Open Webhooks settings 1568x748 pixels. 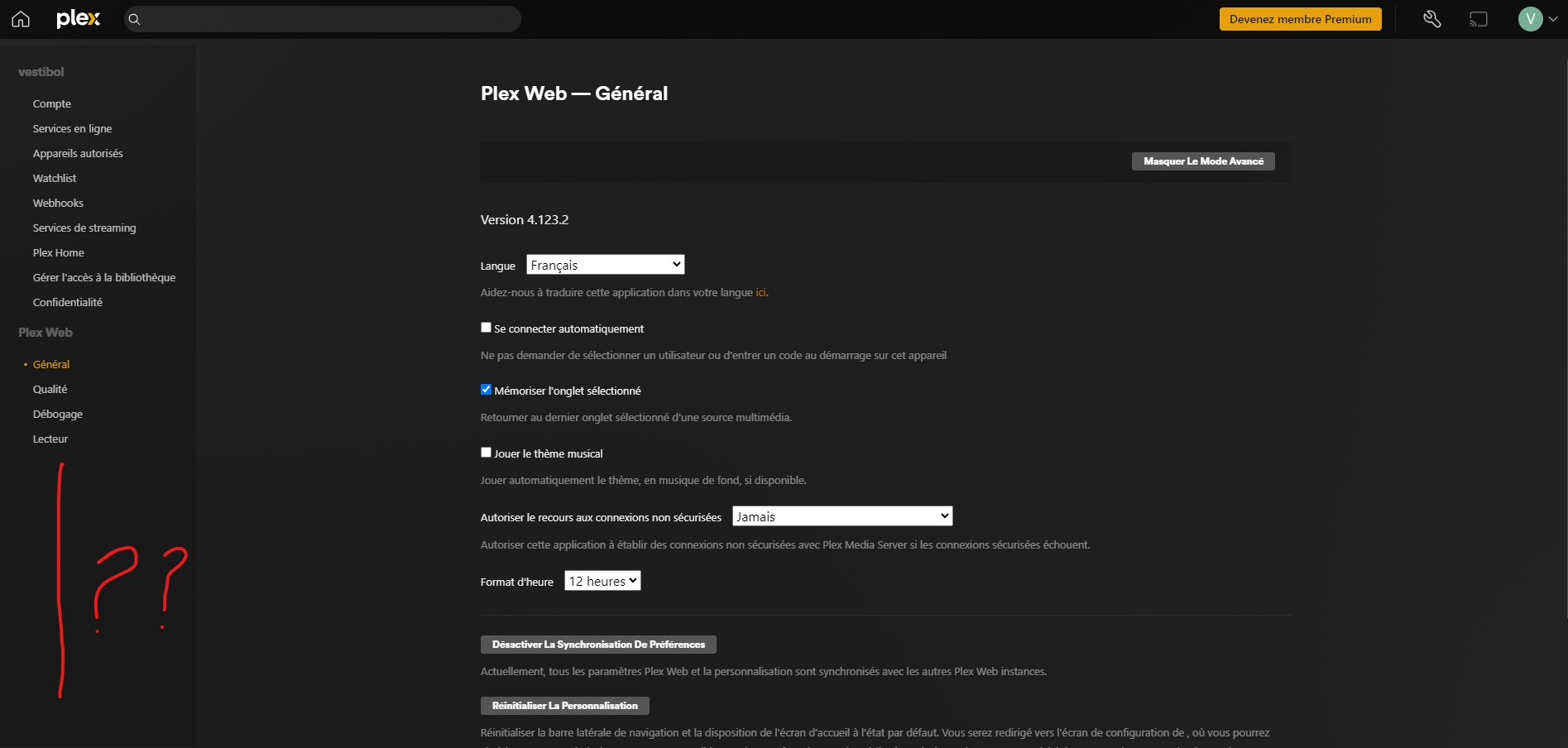pyautogui.click(x=58, y=203)
